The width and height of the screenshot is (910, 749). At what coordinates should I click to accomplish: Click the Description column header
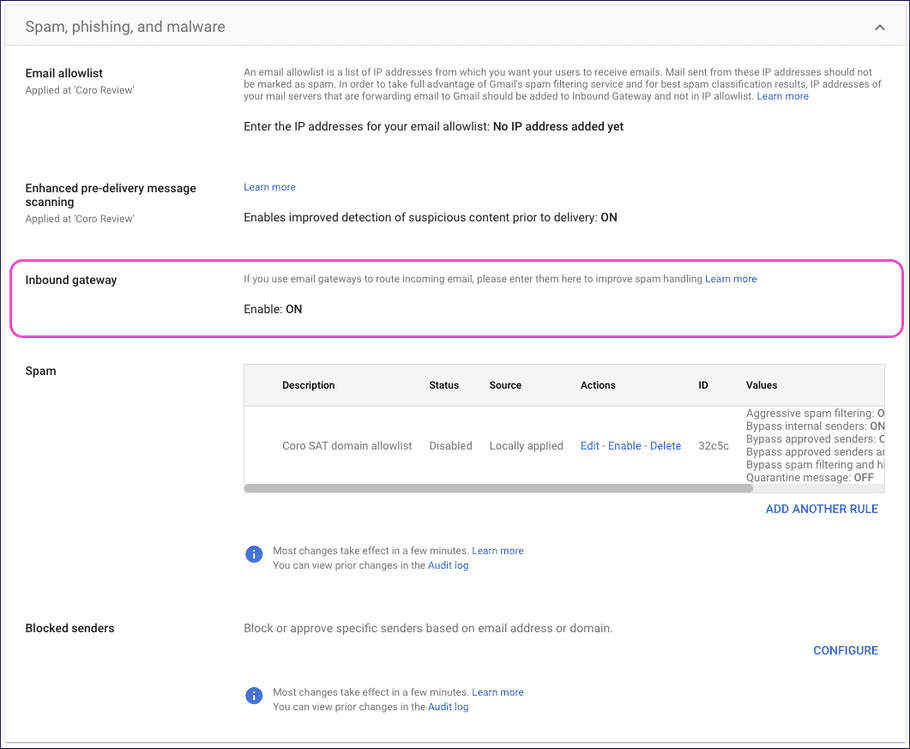tap(308, 385)
